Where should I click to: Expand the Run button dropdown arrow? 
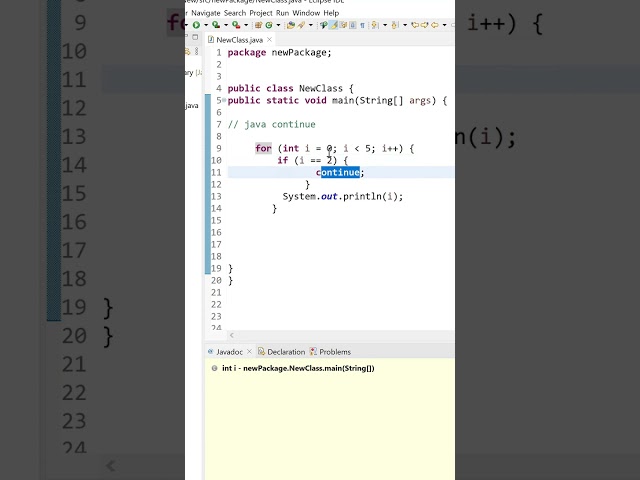click(x=206, y=25)
